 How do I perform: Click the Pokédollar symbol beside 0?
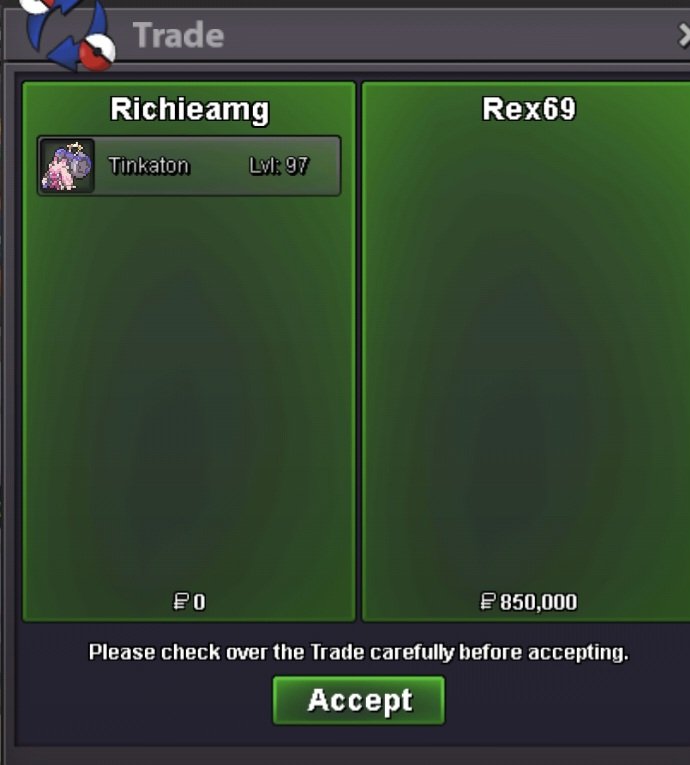coord(181,602)
